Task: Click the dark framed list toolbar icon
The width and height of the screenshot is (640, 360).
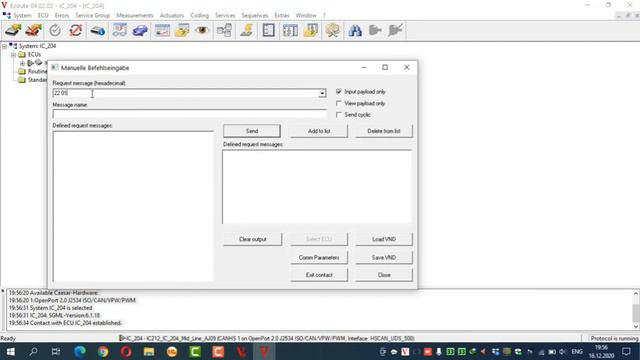Action: [x=269, y=31]
